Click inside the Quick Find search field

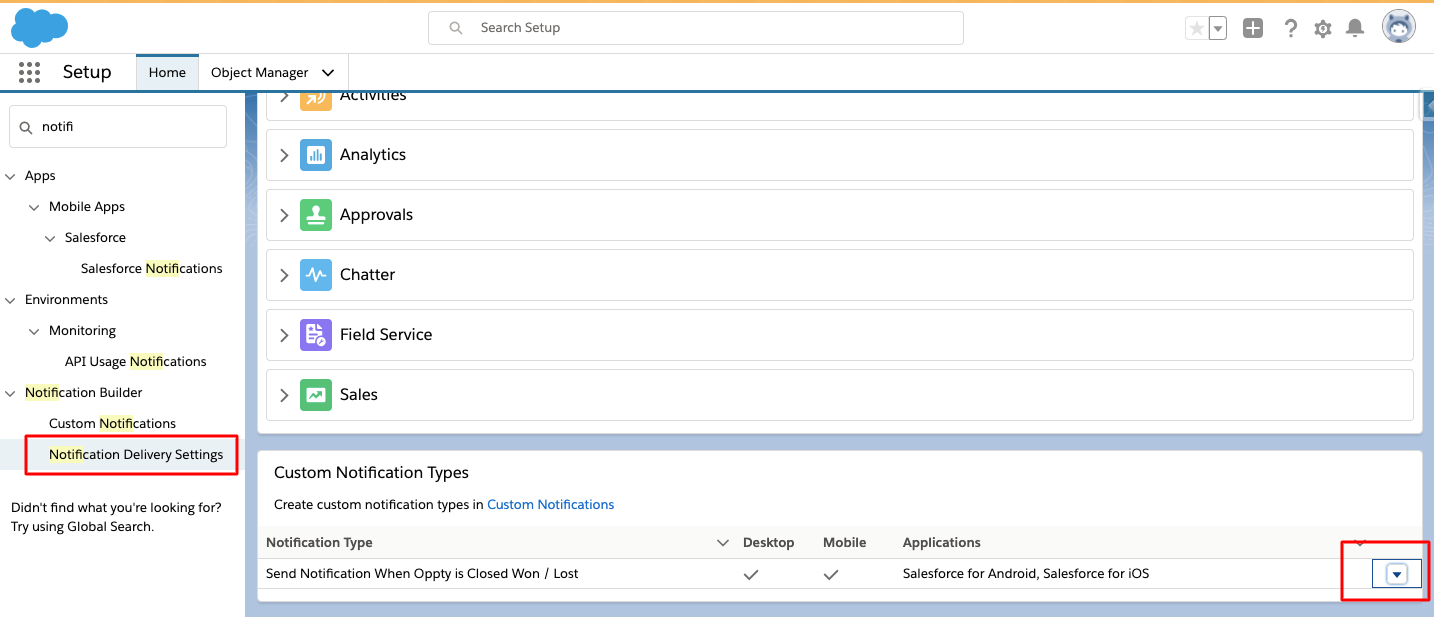point(117,126)
